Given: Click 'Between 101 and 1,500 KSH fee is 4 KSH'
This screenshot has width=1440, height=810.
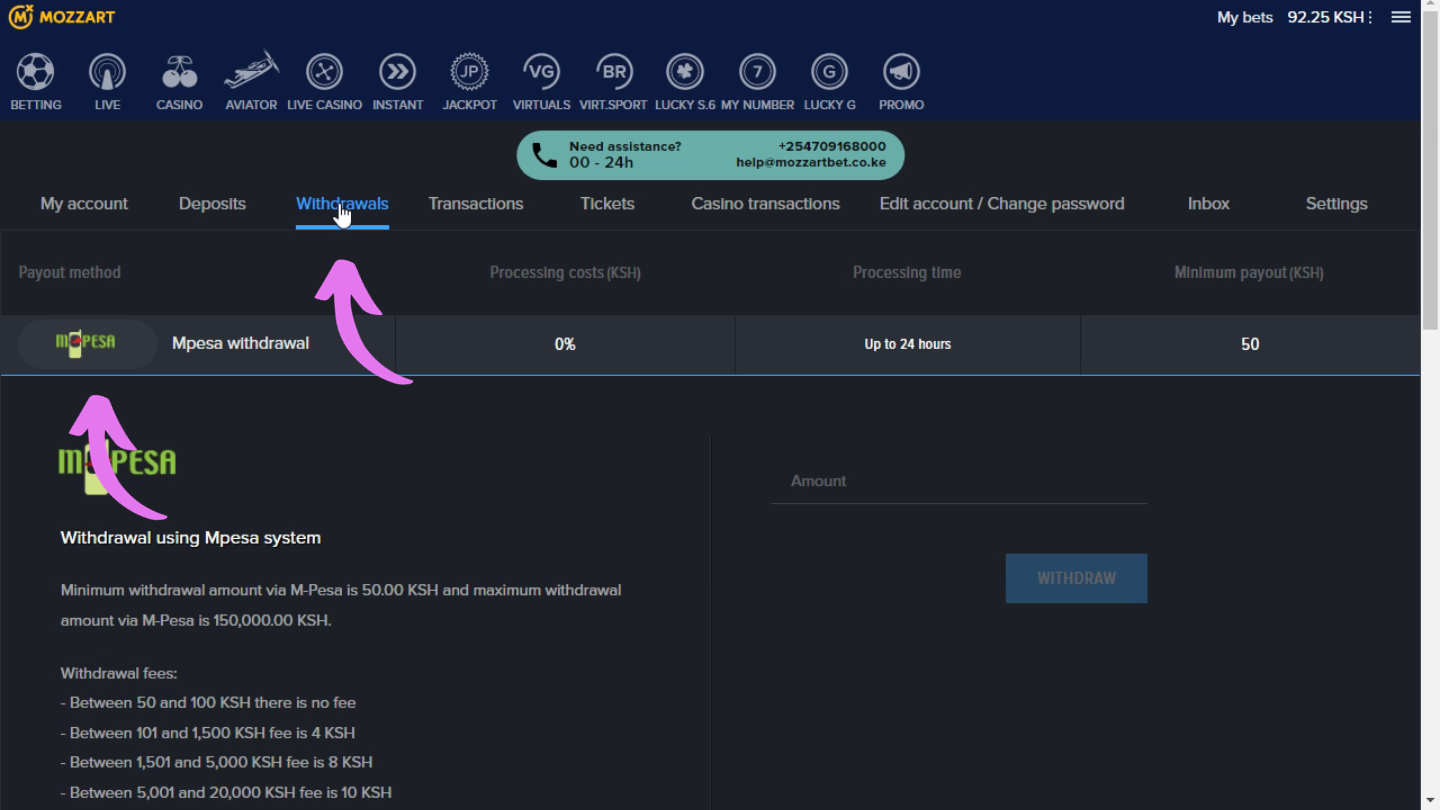Looking at the screenshot, I should click(x=208, y=733).
